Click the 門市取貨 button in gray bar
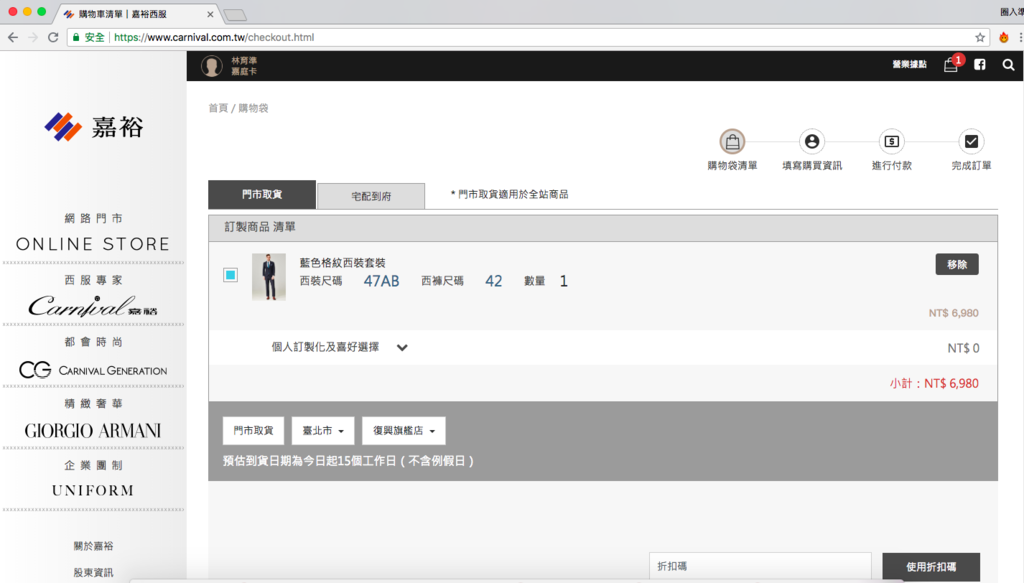 pyautogui.click(x=253, y=431)
